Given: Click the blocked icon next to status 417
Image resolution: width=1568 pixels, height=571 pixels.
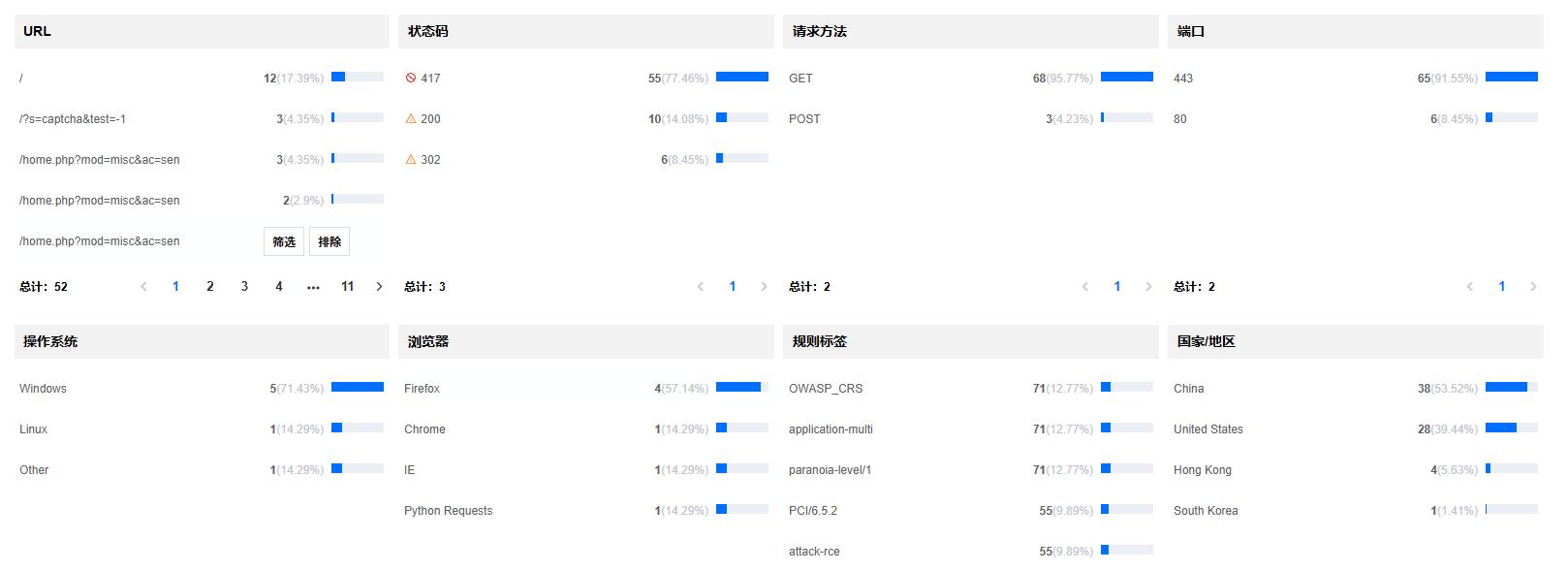Looking at the screenshot, I should pyautogui.click(x=411, y=79).
